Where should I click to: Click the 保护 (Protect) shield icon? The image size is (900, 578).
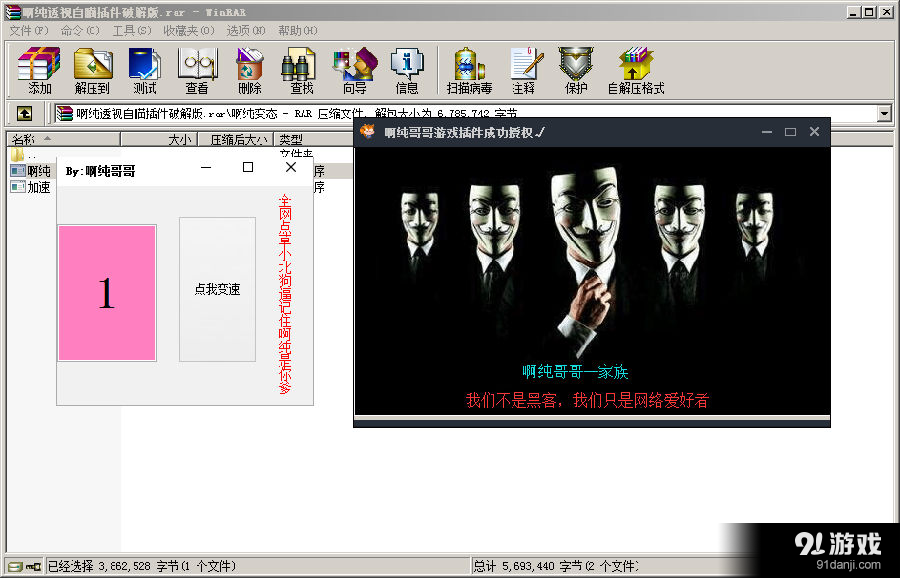(576, 71)
